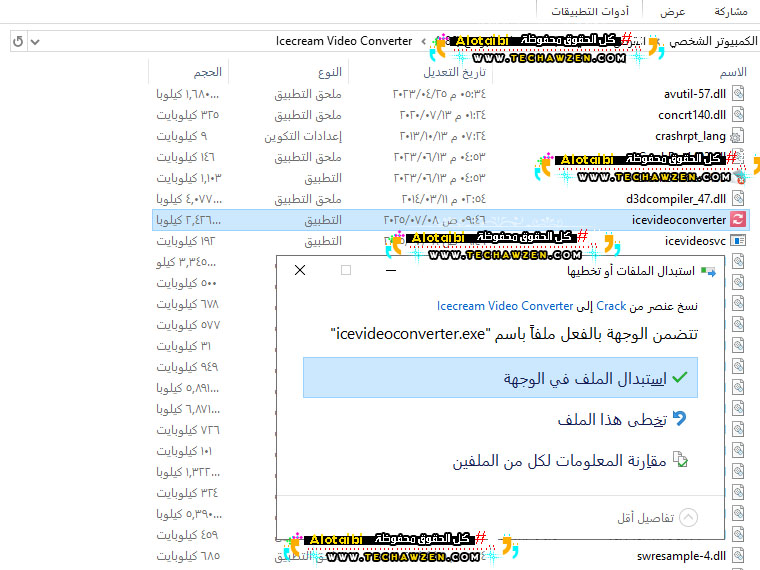Image resolution: width=760 pixels, height=570 pixels.
Task: Click the إعدادات التكوين type cell
Action: click(303, 136)
